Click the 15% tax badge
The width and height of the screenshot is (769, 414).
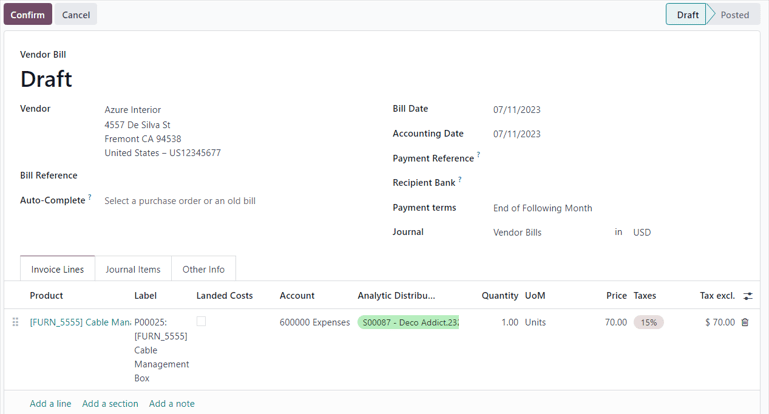[x=648, y=323]
